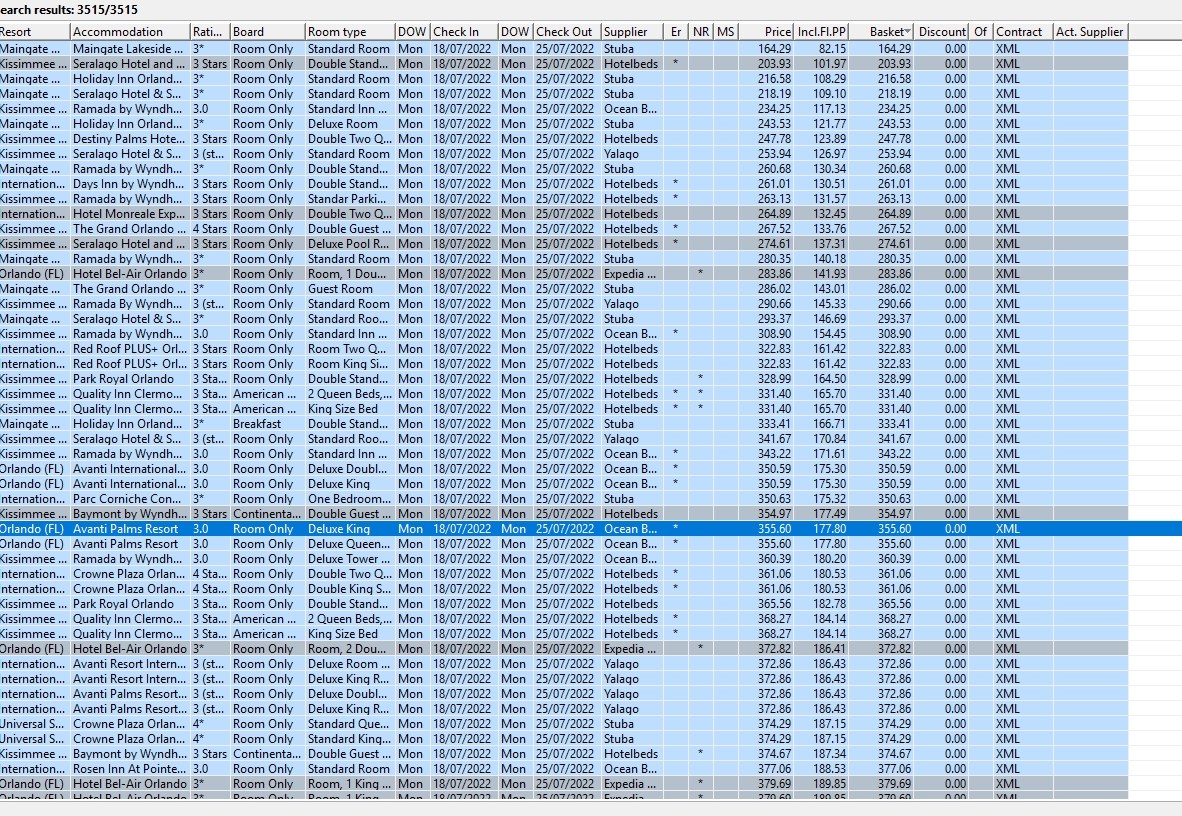The height and width of the screenshot is (816, 1182).
Task: Click the Deluxe Tower ... room type cell
Action: (349, 559)
